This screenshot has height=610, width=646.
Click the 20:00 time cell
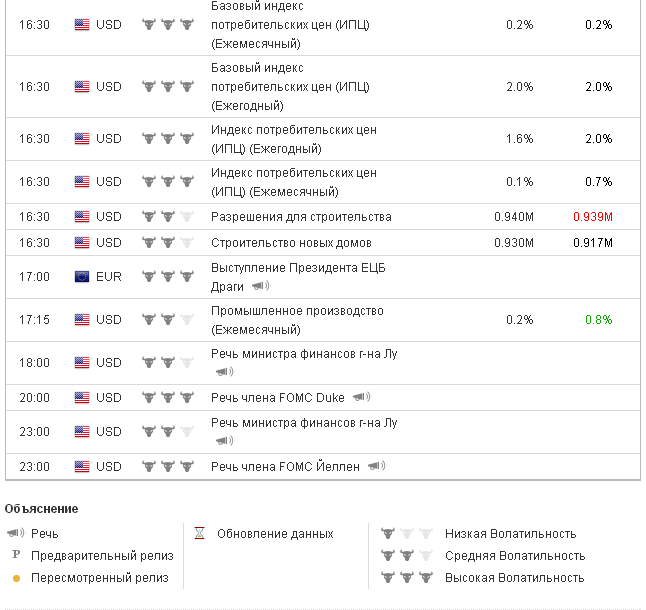click(34, 397)
